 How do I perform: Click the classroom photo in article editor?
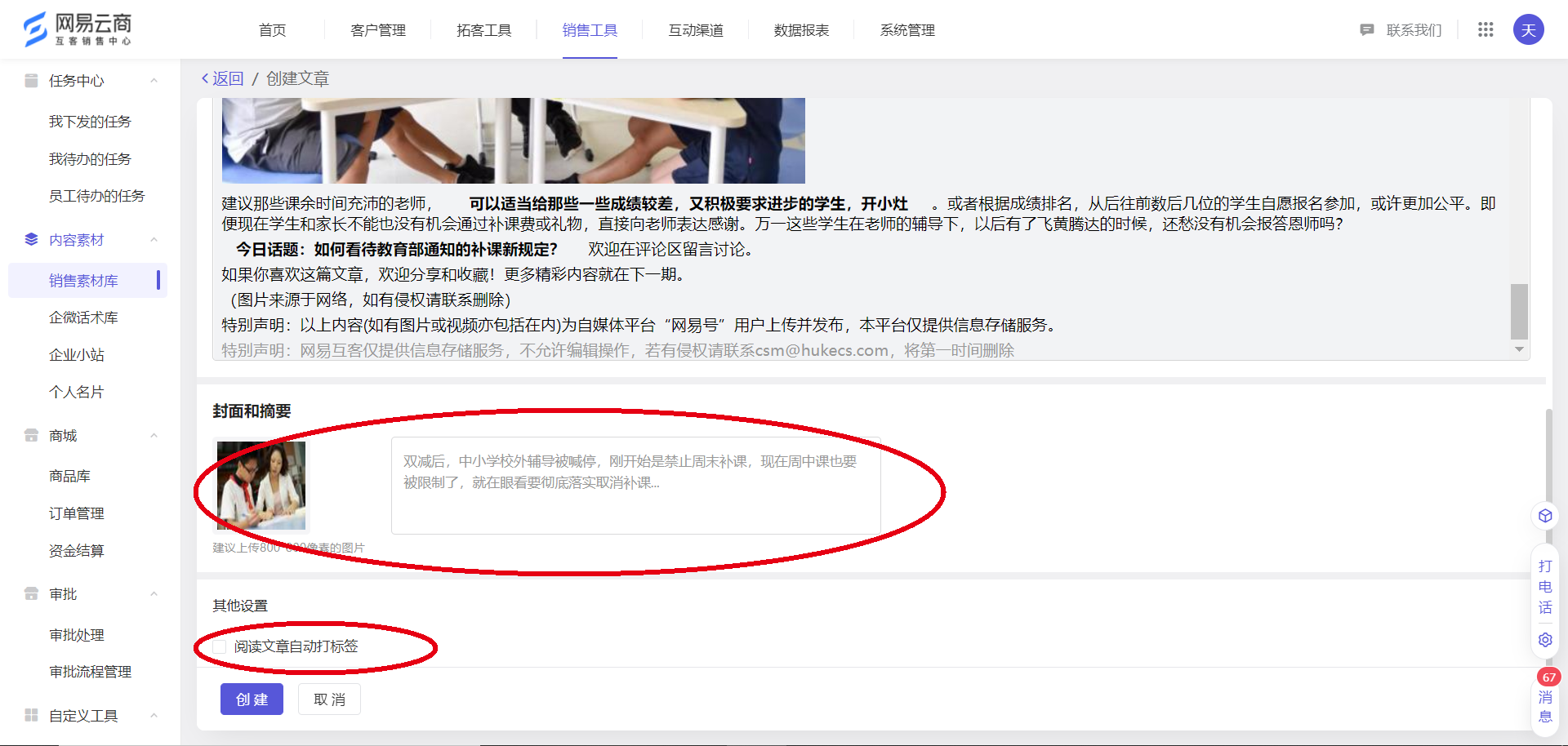tap(513, 140)
